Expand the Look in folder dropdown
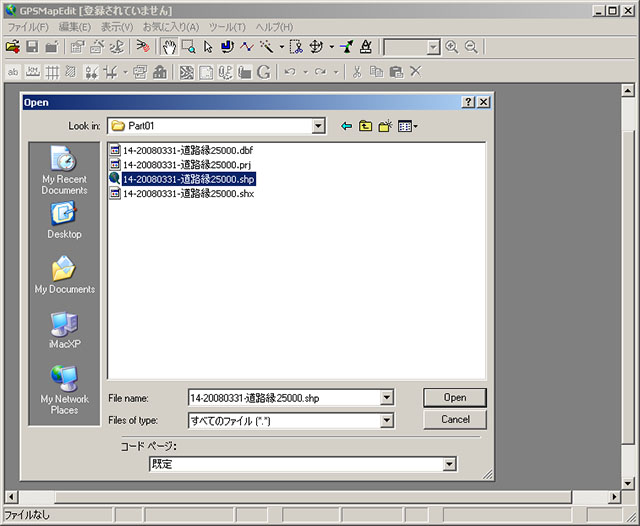 point(318,126)
